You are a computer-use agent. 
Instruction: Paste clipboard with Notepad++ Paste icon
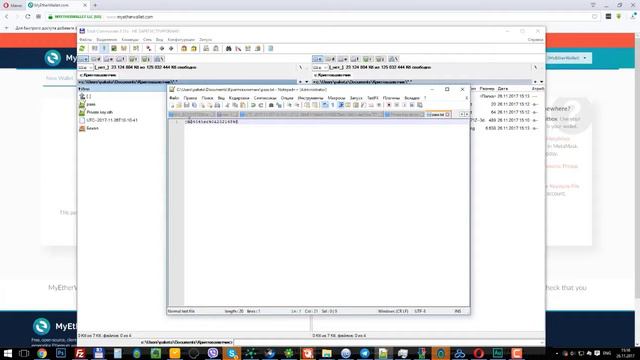[243, 105]
